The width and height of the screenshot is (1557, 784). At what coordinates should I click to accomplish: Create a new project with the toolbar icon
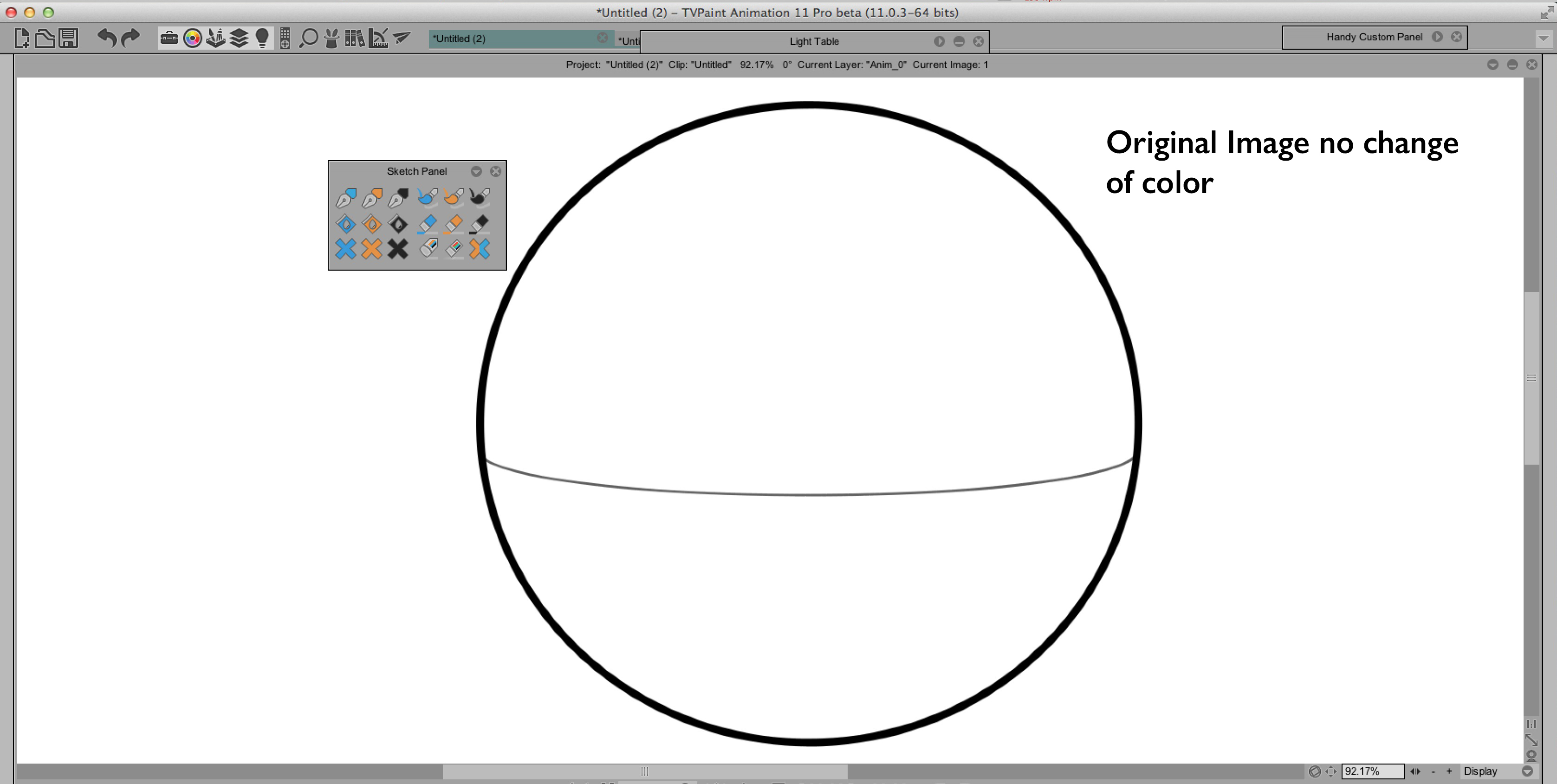(22, 39)
